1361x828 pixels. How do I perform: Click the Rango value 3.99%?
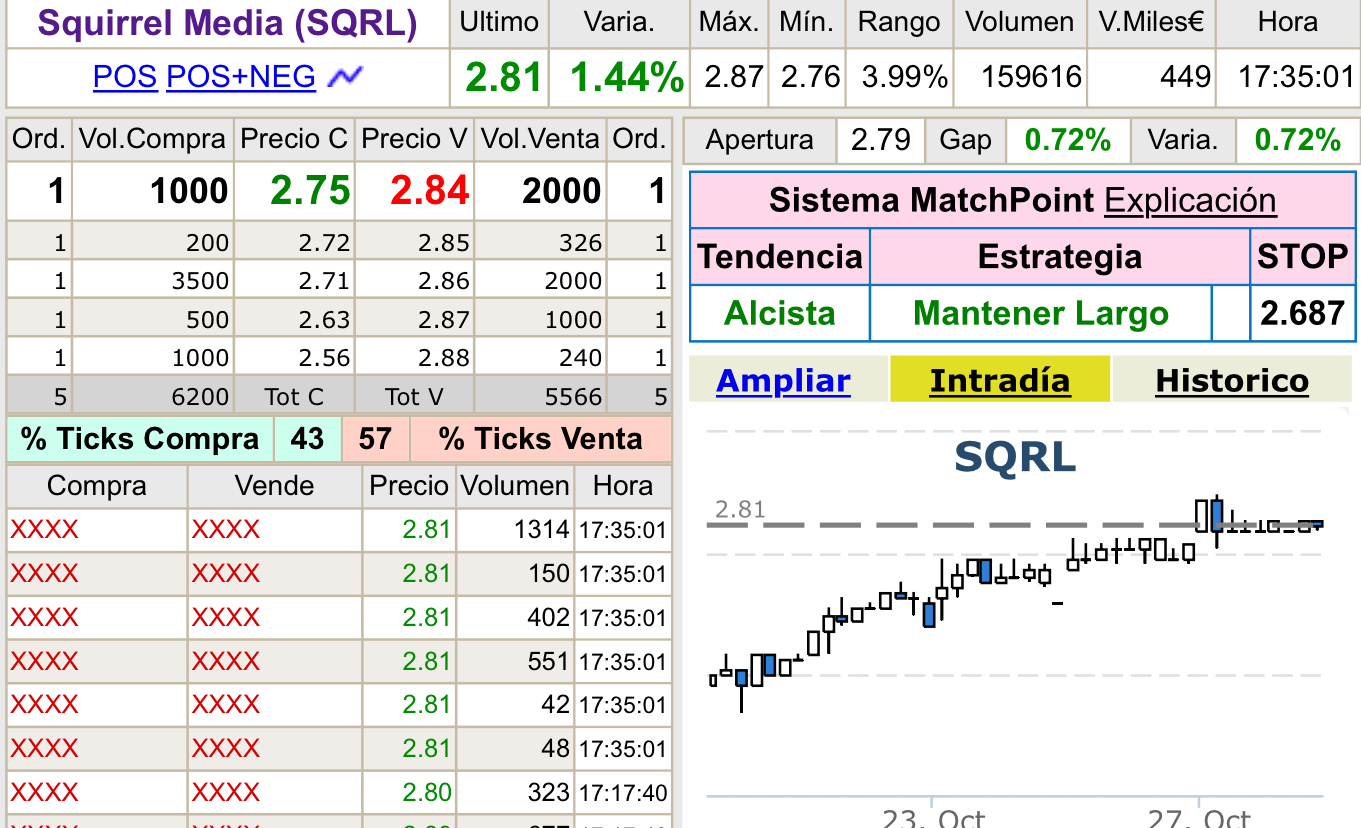[904, 76]
